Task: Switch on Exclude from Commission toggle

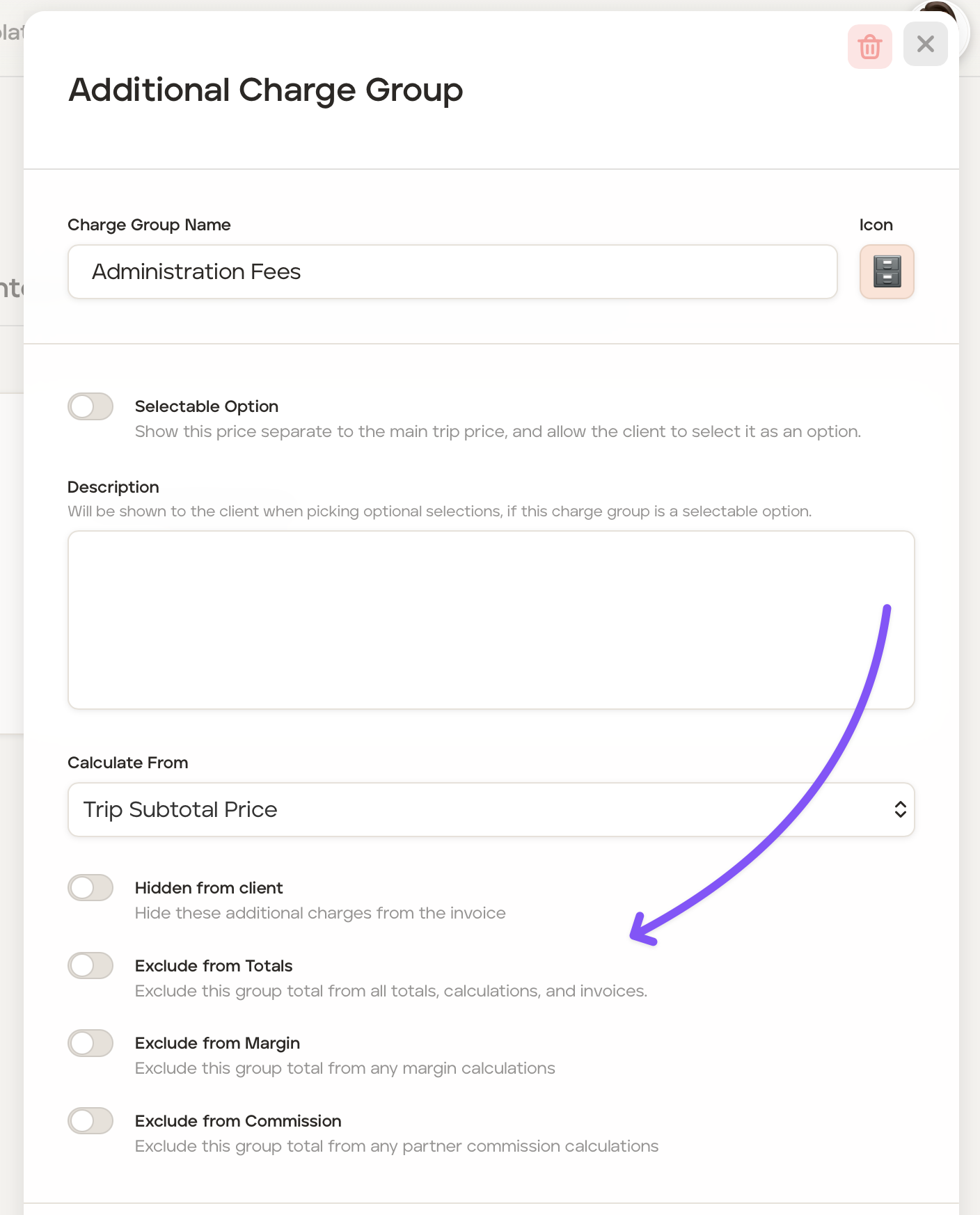Action: coord(90,1121)
